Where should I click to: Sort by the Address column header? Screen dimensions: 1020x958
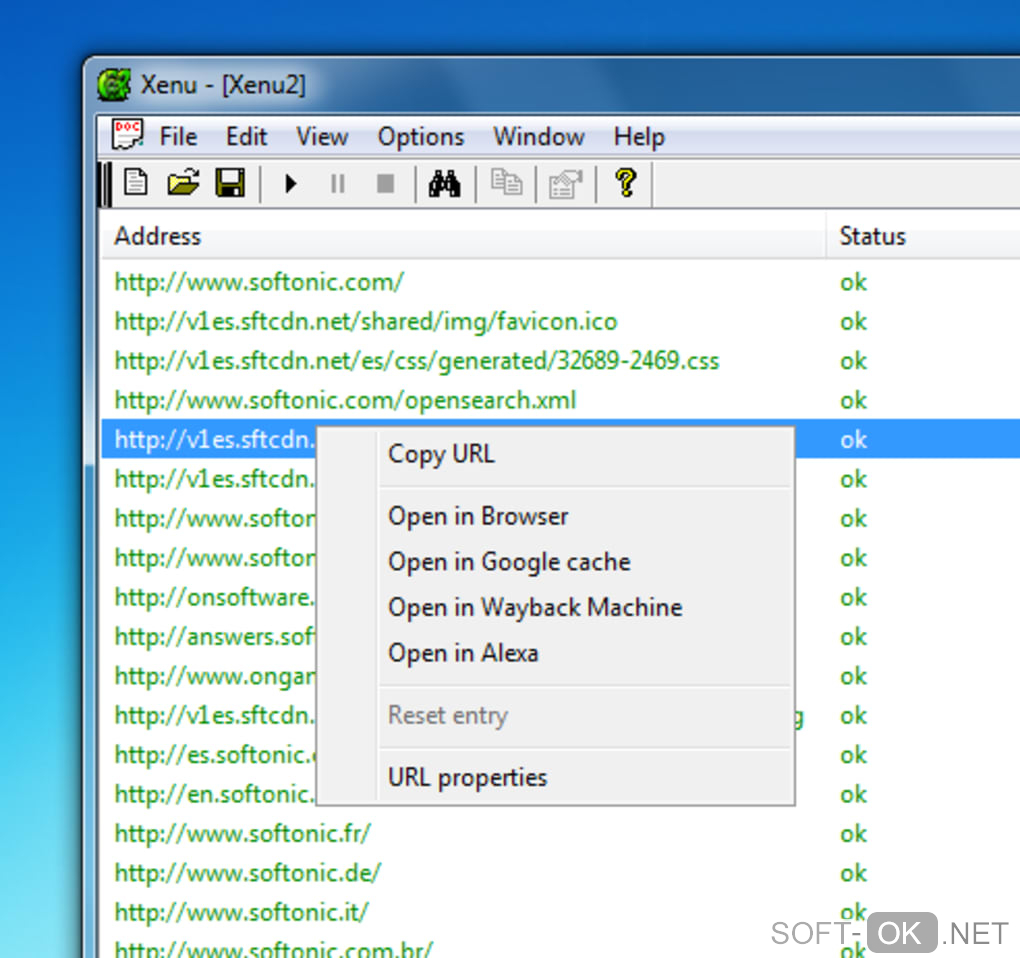click(x=463, y=236)
